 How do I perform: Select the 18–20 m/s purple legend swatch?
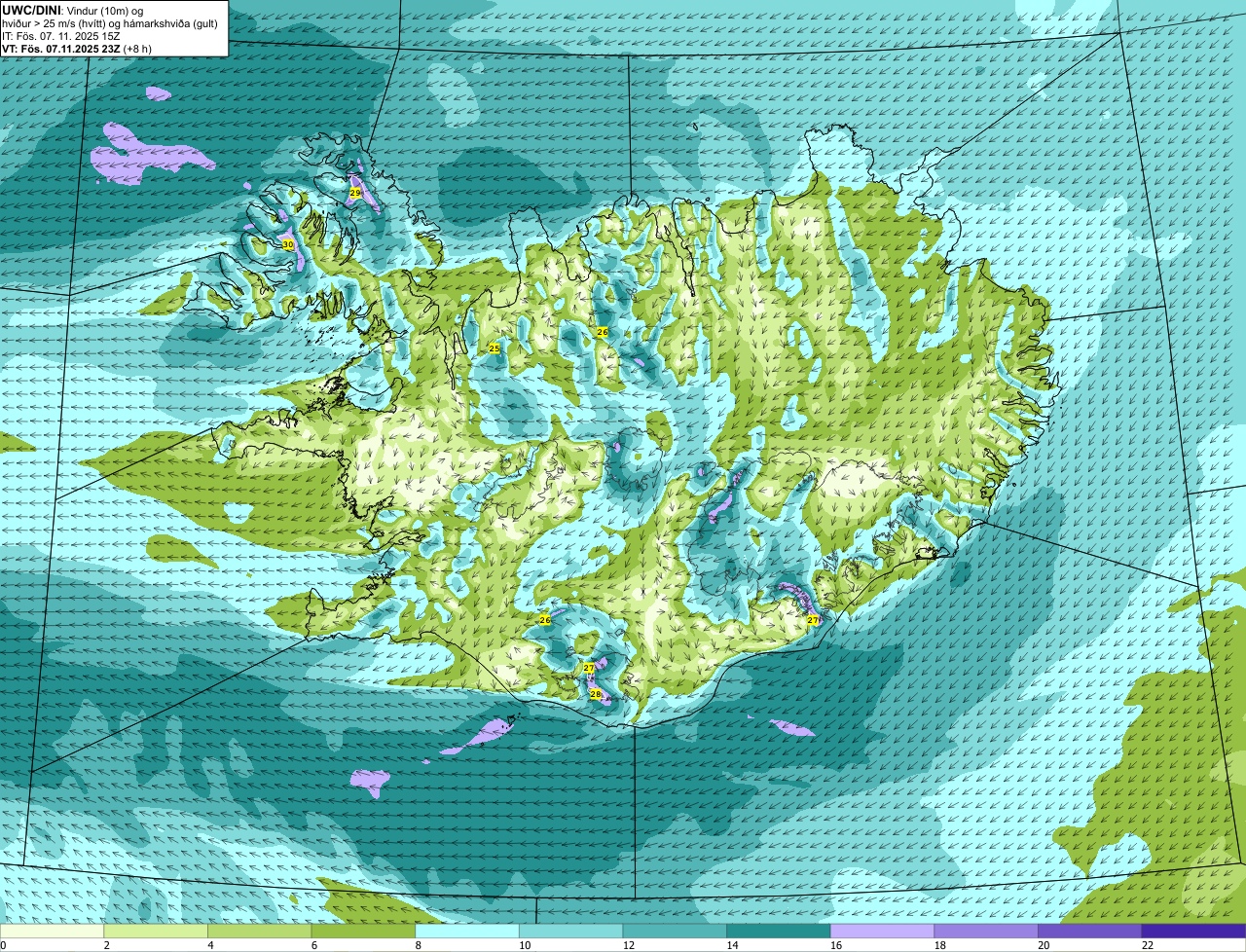(x=986, y=932)
